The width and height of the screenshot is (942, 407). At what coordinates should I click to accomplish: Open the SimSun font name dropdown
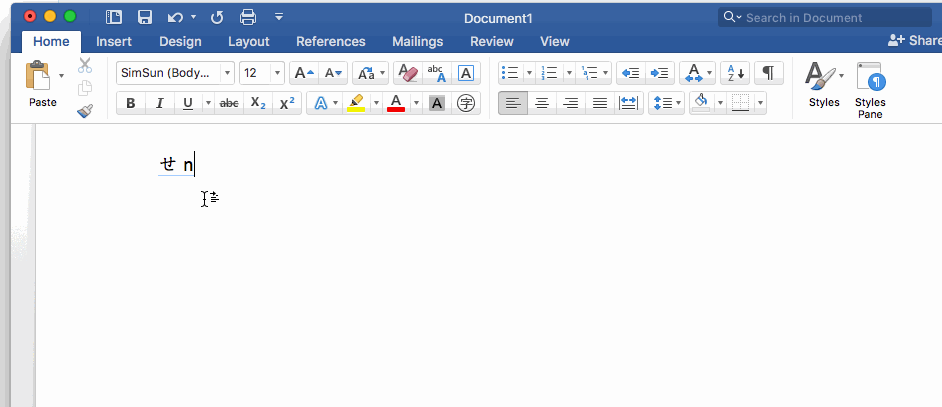pos(227,73)
